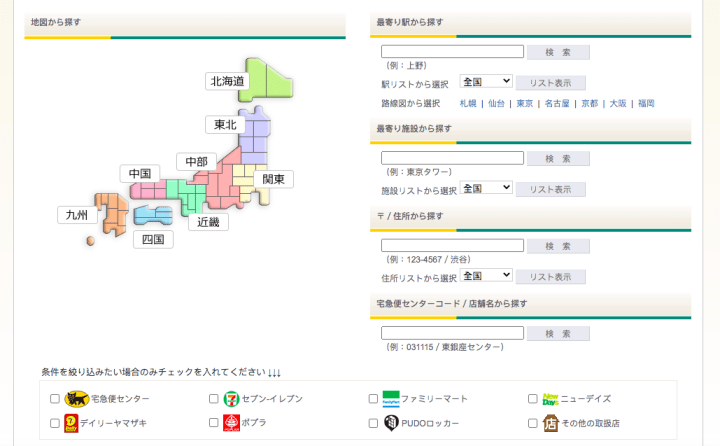Check the セブン-イレブン checkbox
The height and width of the screenshot is (446, 720).
coord(214,399)
